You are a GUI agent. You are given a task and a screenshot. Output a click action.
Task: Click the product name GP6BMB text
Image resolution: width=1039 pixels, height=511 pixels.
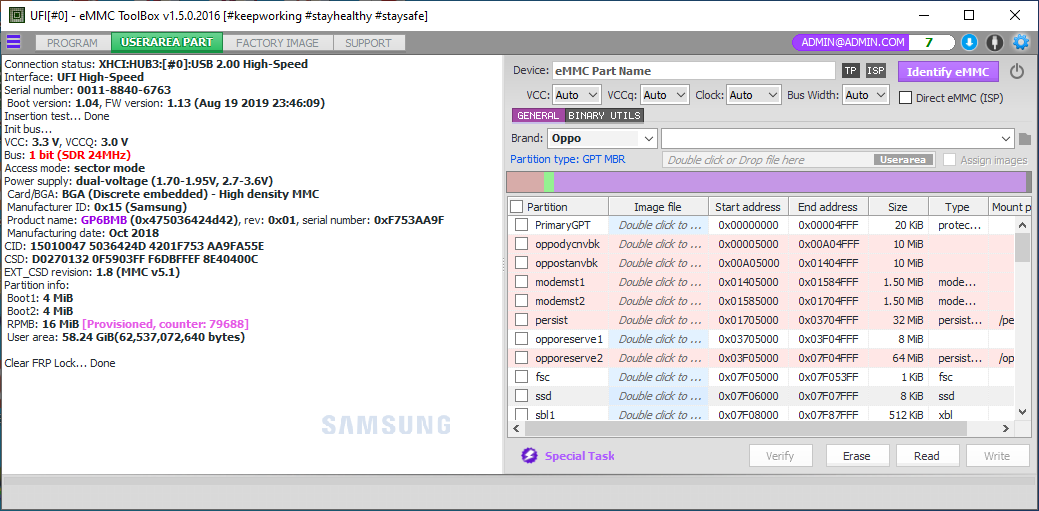pos(105,219)
